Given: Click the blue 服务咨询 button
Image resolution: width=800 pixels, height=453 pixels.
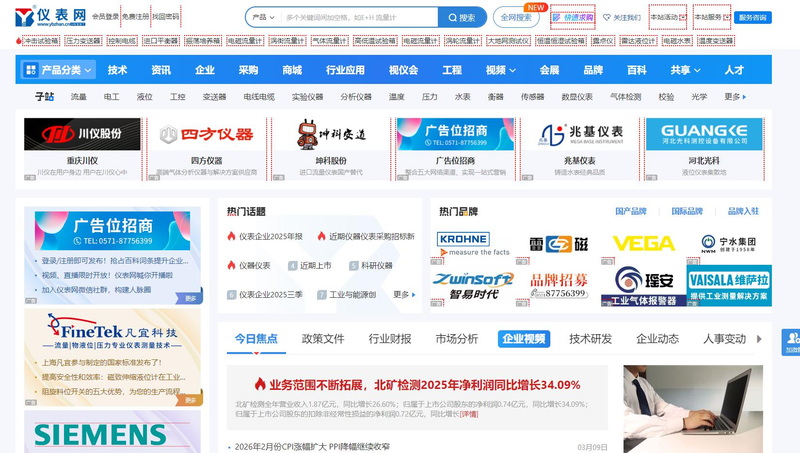Looking at the screenshot, I should click(x=753, y=17).
